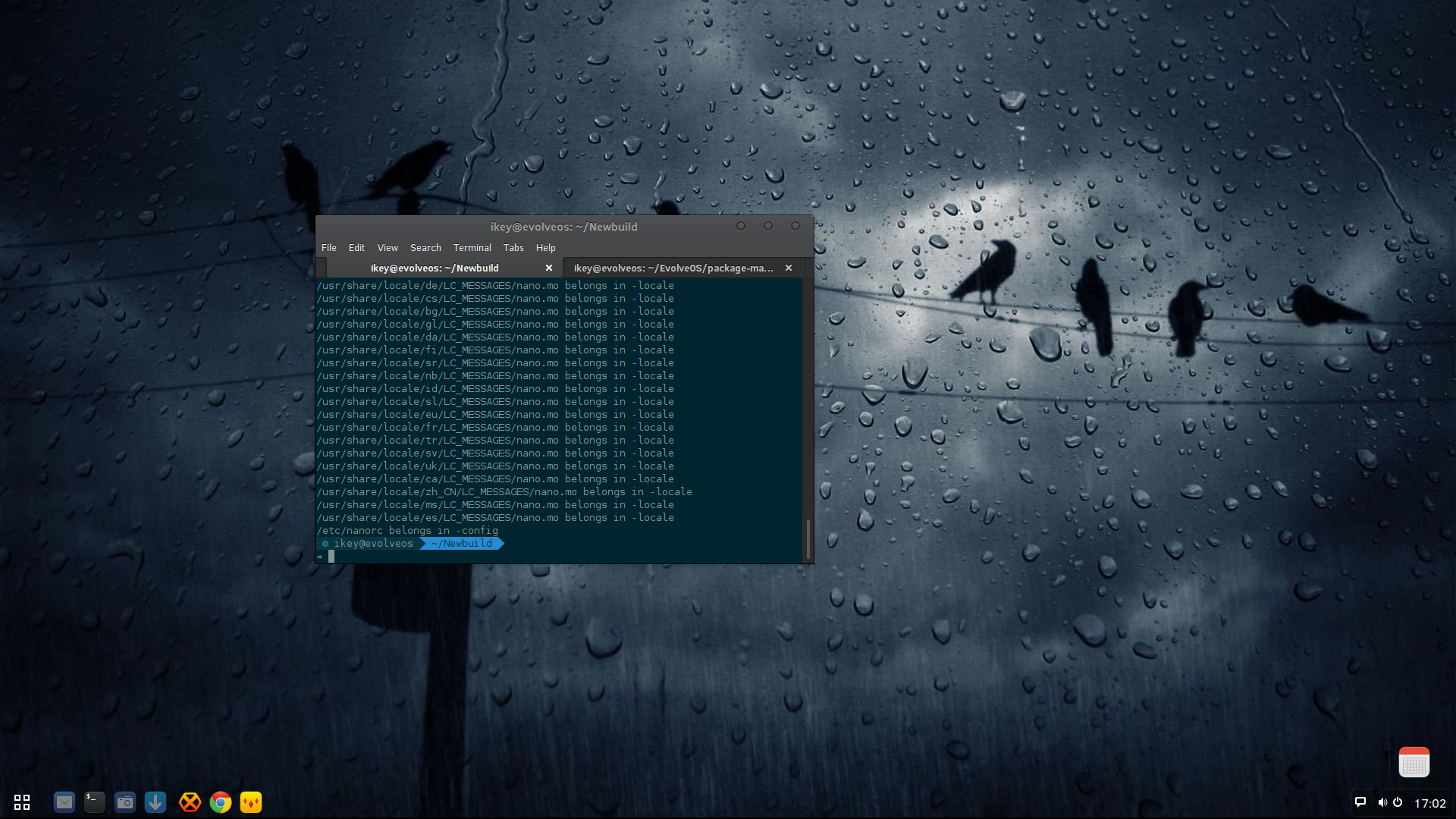Click the zh_CN nano.mo output line

click(504, 492)
